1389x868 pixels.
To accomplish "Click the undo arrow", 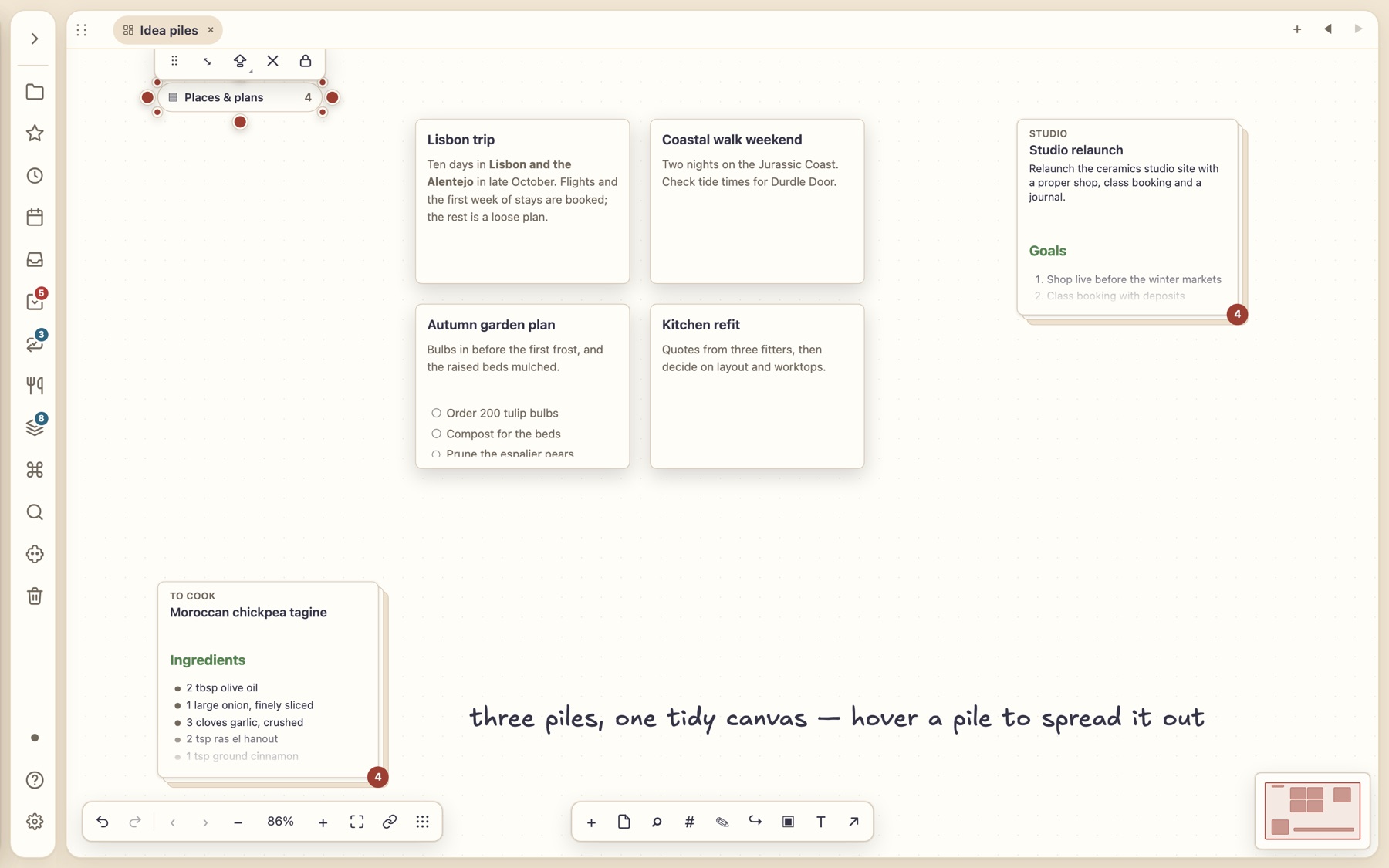I will 103,822.
